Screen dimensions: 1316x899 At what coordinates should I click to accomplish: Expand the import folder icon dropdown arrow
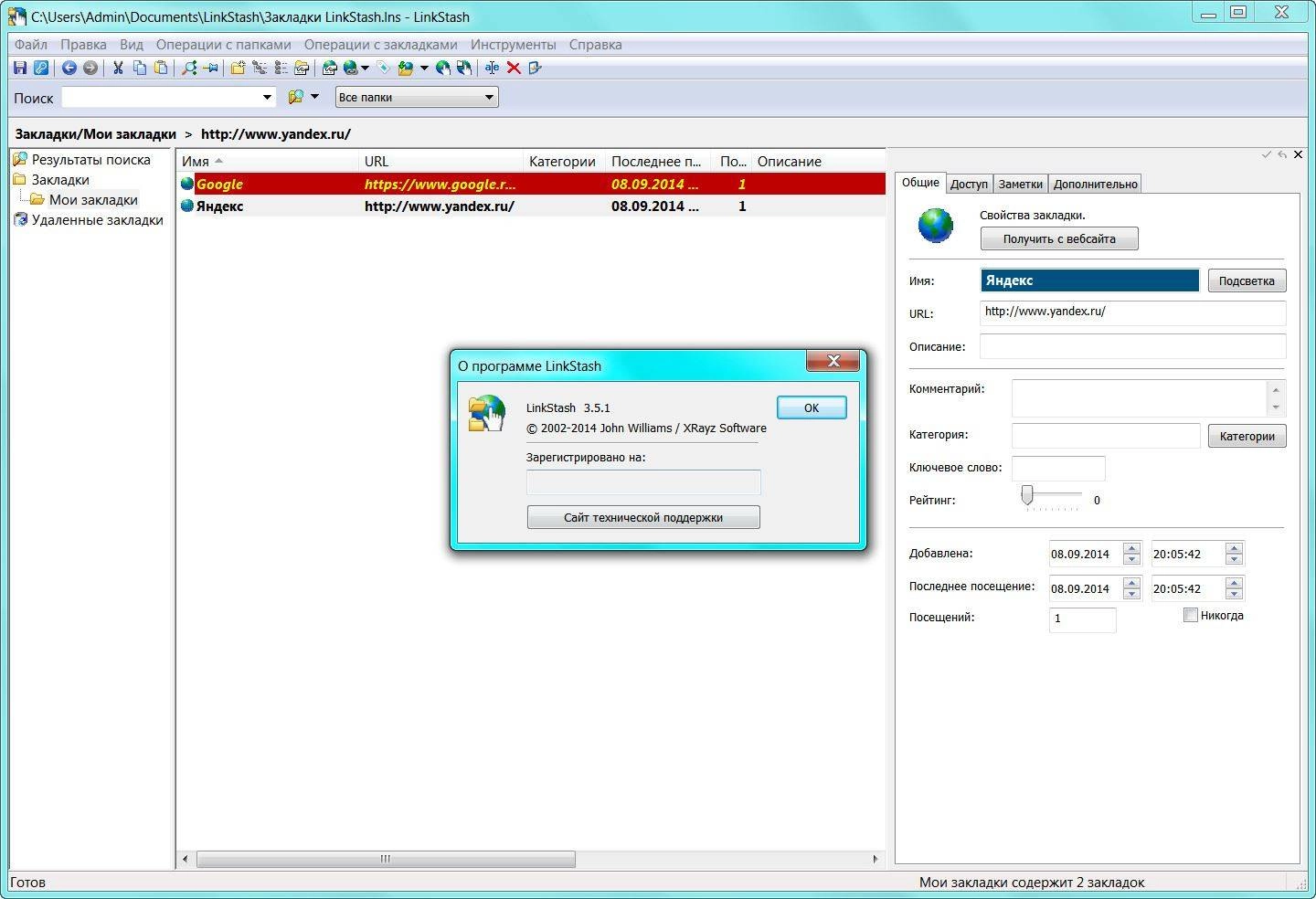[424, 68]
